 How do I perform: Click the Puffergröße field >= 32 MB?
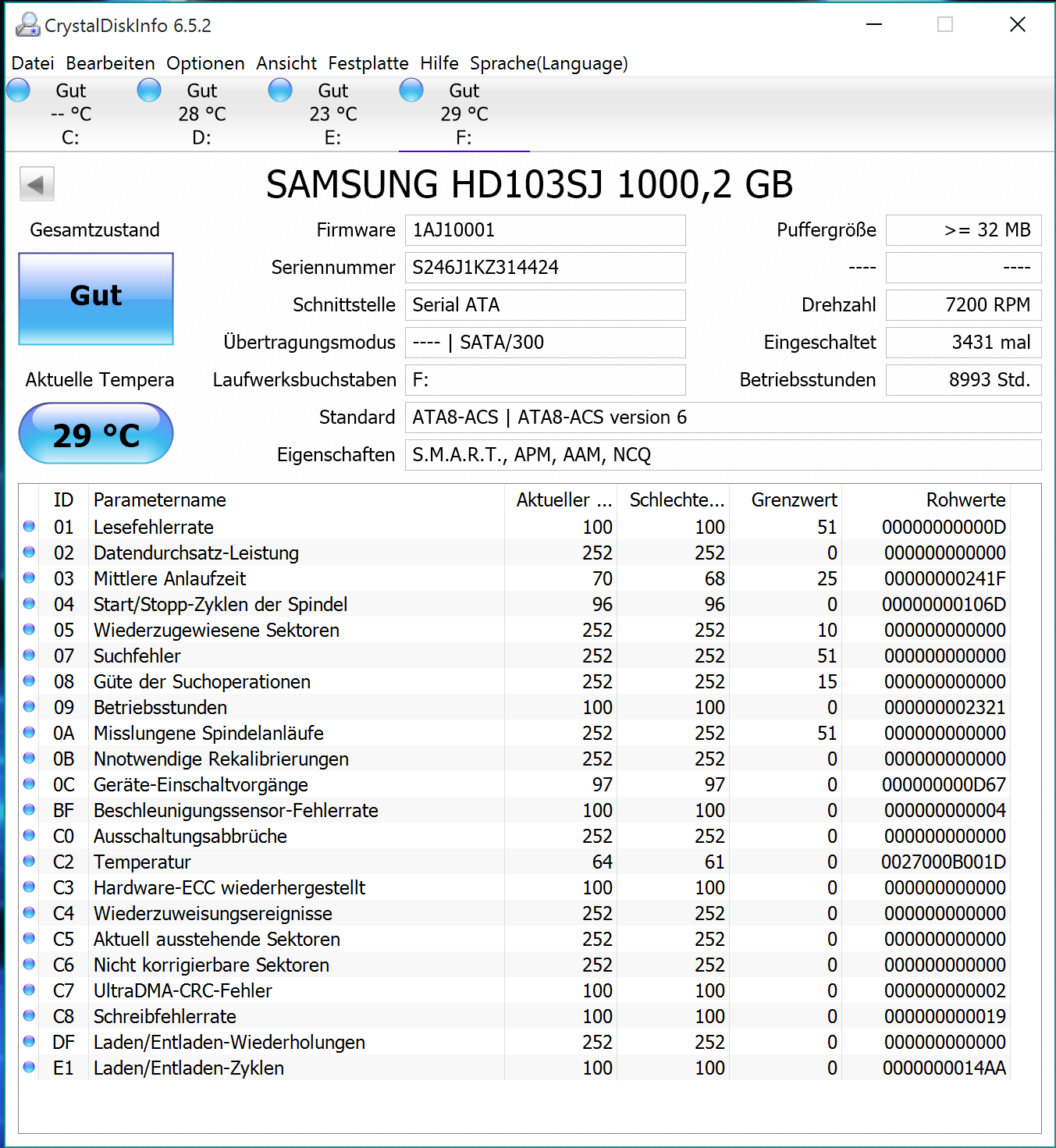coord(963,230)
